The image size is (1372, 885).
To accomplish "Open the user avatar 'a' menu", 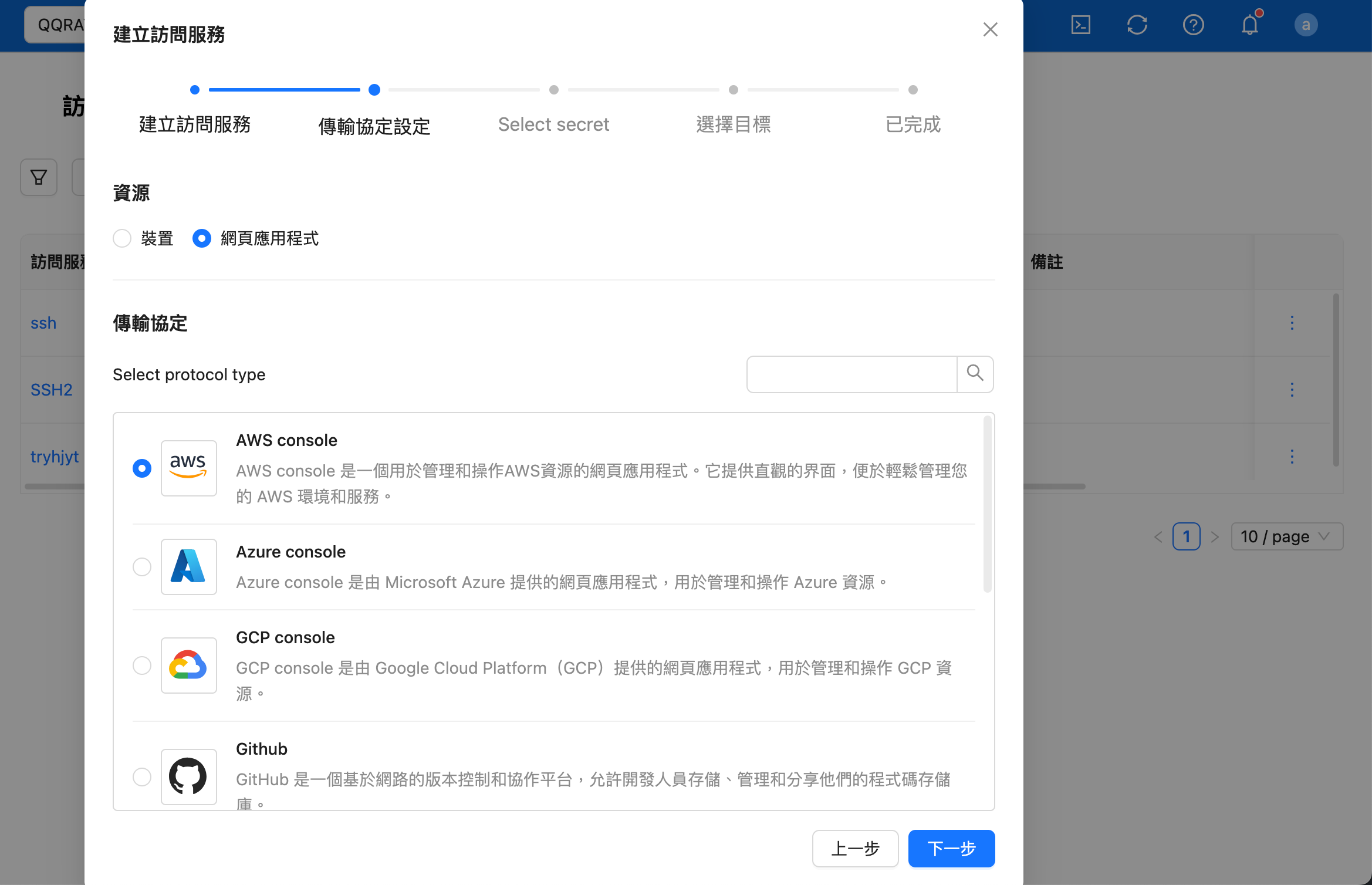I will click(1306, 25).
